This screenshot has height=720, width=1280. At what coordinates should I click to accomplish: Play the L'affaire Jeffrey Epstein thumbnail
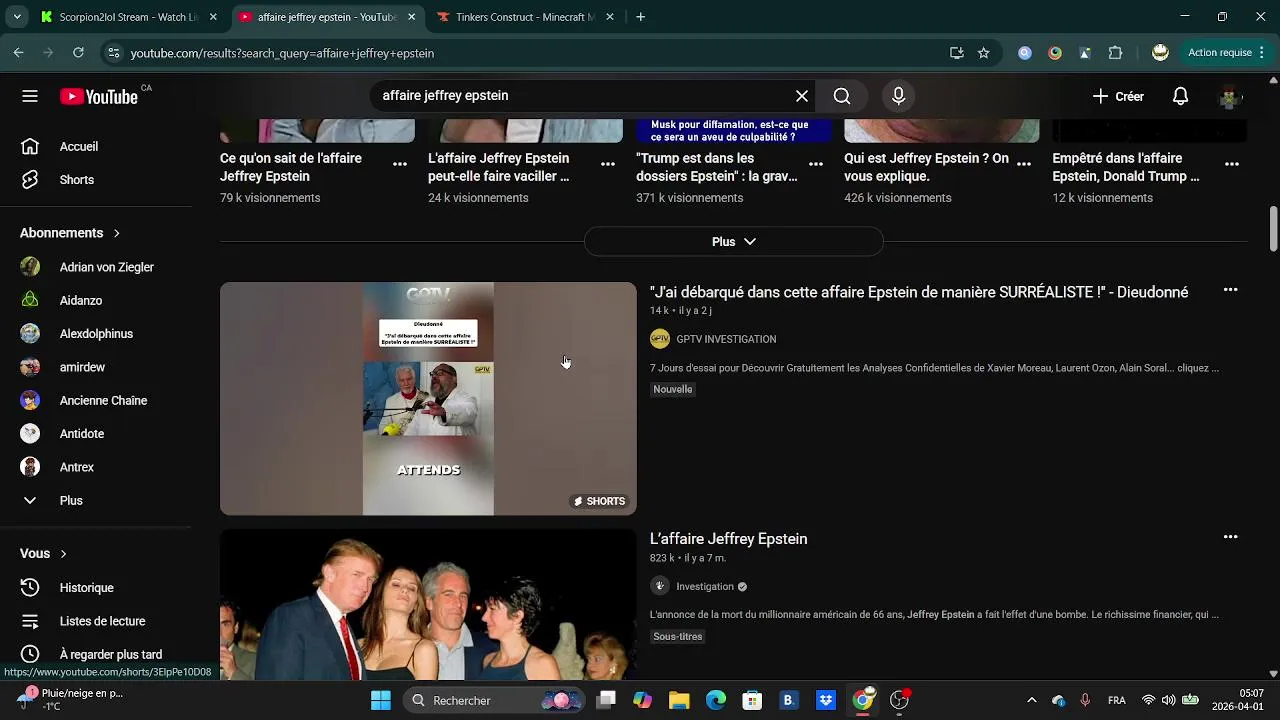coord(428,604)
